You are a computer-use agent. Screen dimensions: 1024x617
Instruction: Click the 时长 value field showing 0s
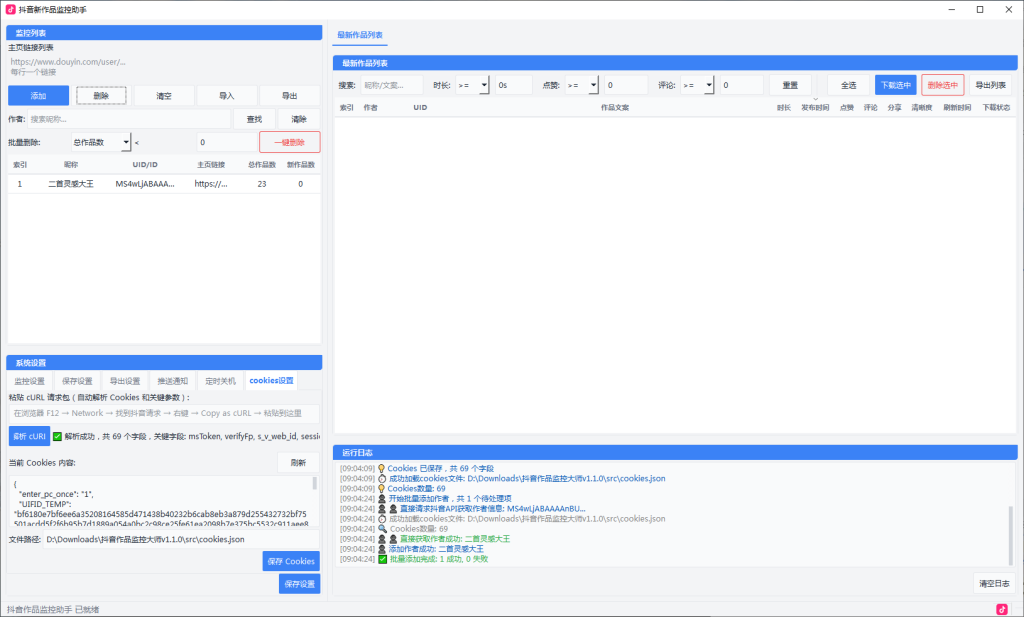[513, 85]
